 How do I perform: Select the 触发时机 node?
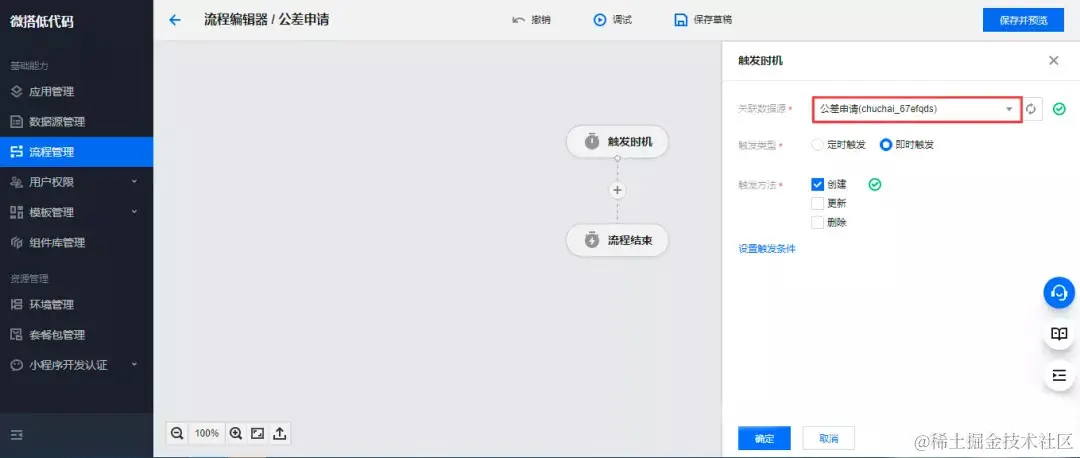(x=617, y=141)
